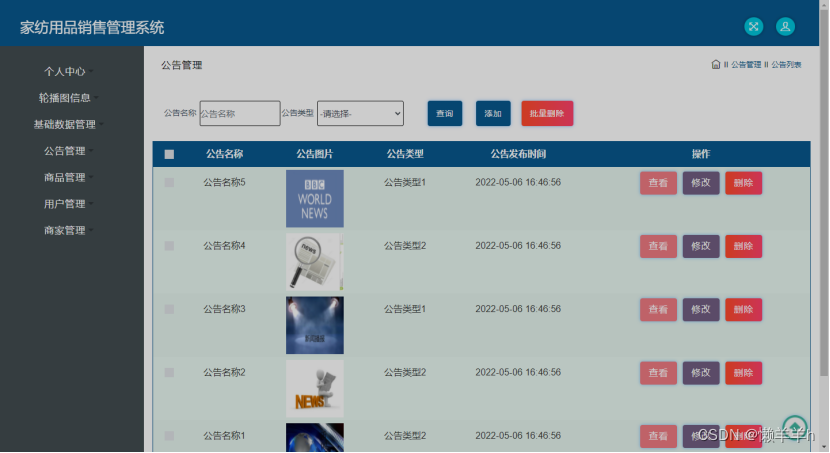Image resolution: width=830 pixels, height=453 pixels.
Task: Click the home icon in breadcrumb
Action: 716,65
